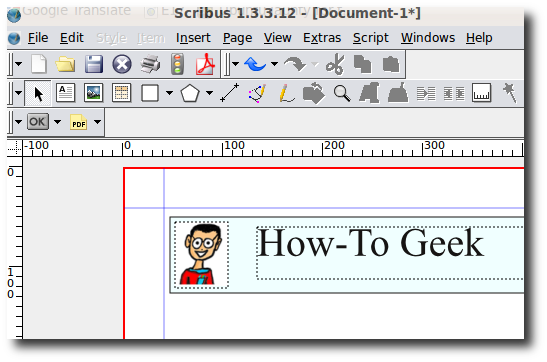Open the Page menu
This screenshot has height=362, width=547.
point(237,38)
